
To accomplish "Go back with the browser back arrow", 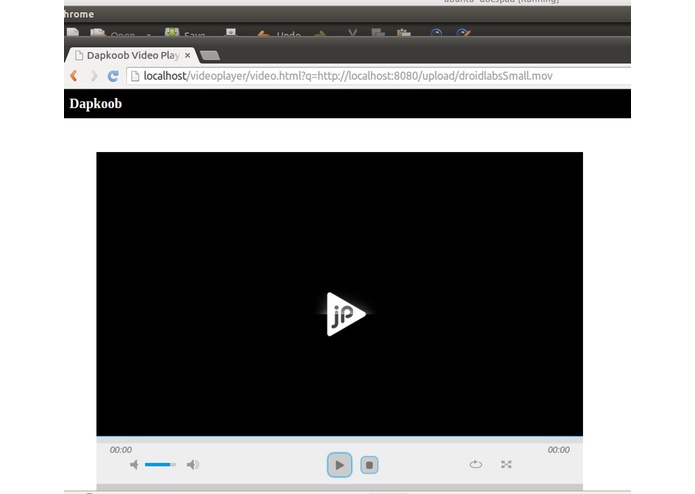I will 74,76.
